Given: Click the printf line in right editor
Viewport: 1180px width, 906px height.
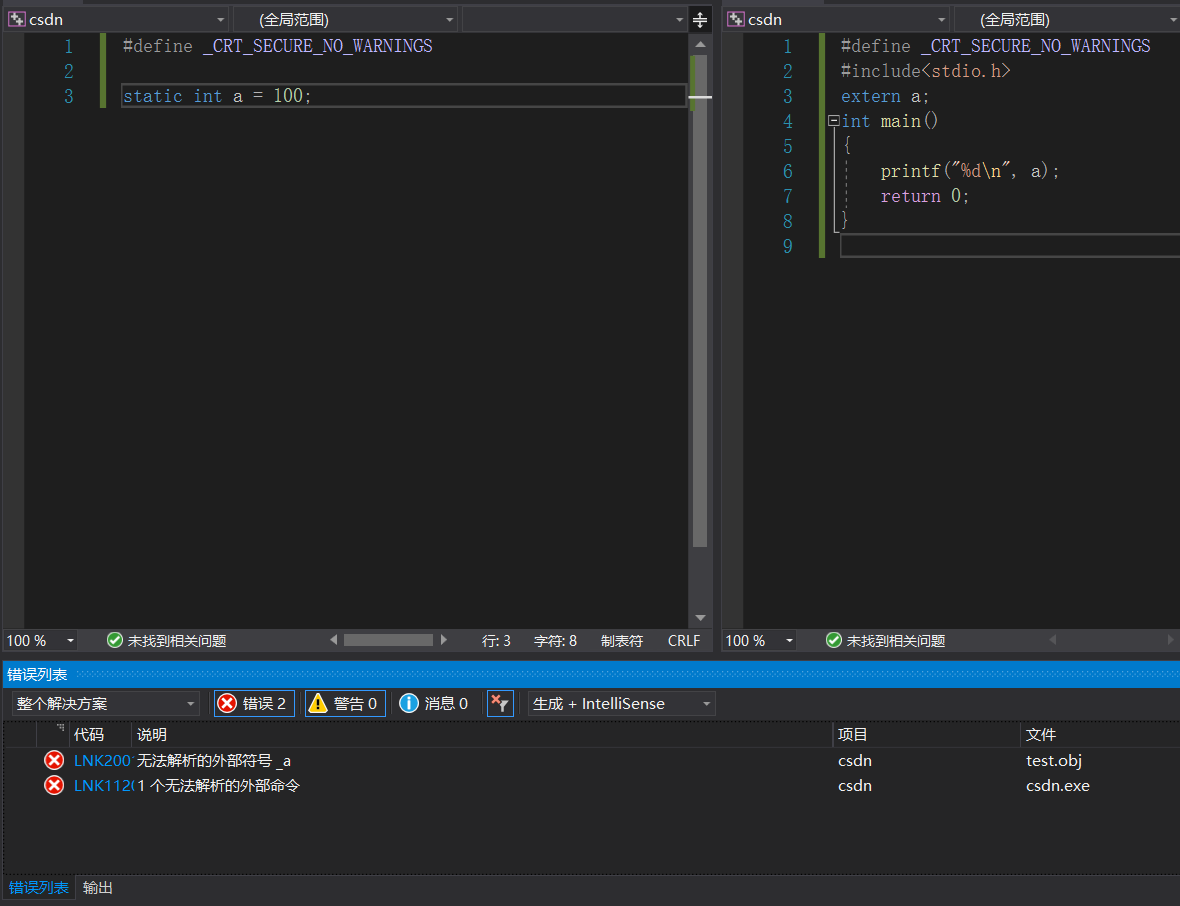Looking at the screenshot, I should (969, 171).
